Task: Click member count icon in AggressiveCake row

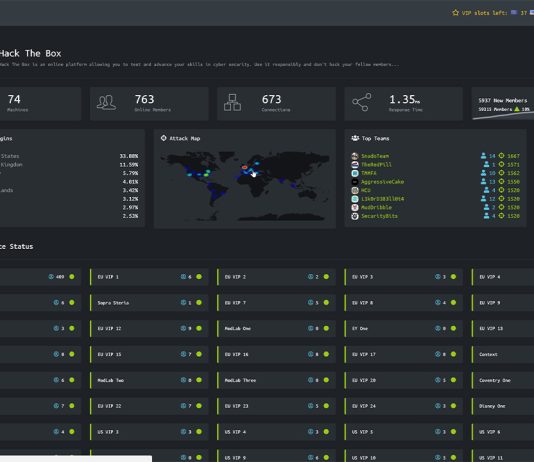Action: coord(483,181)
